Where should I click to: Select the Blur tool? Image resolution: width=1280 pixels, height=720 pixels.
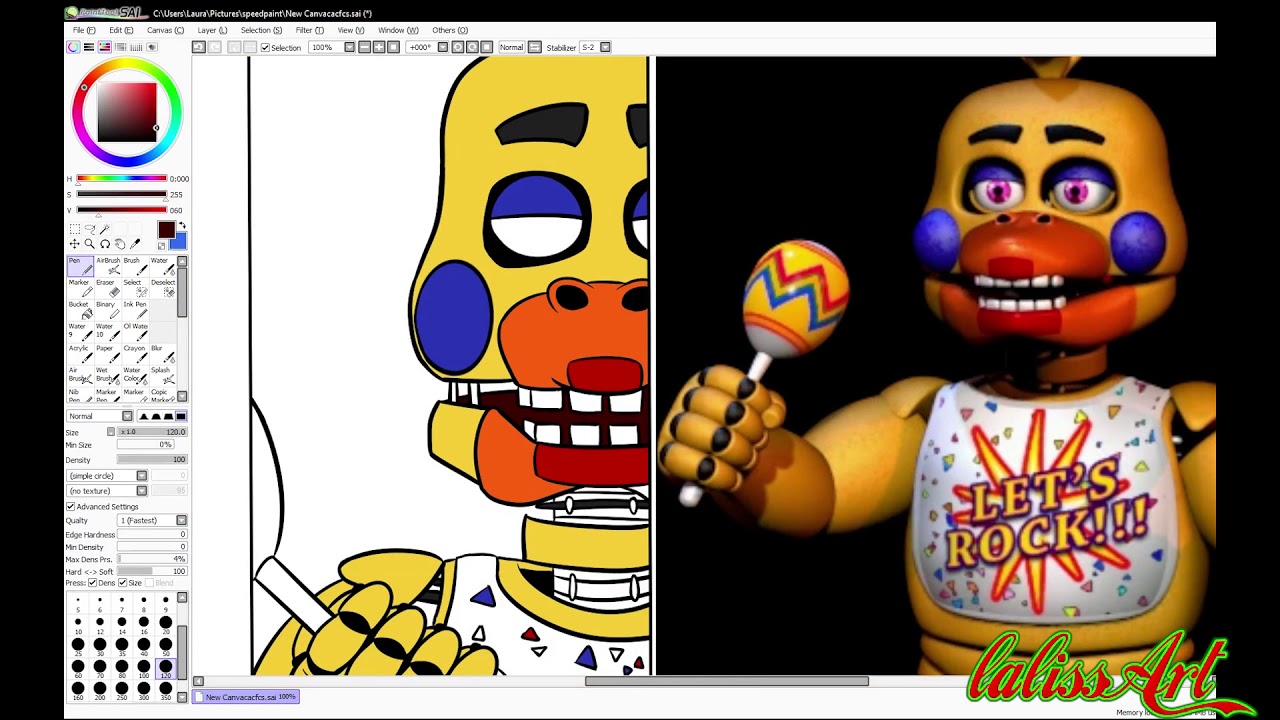[x=162, y=354]
